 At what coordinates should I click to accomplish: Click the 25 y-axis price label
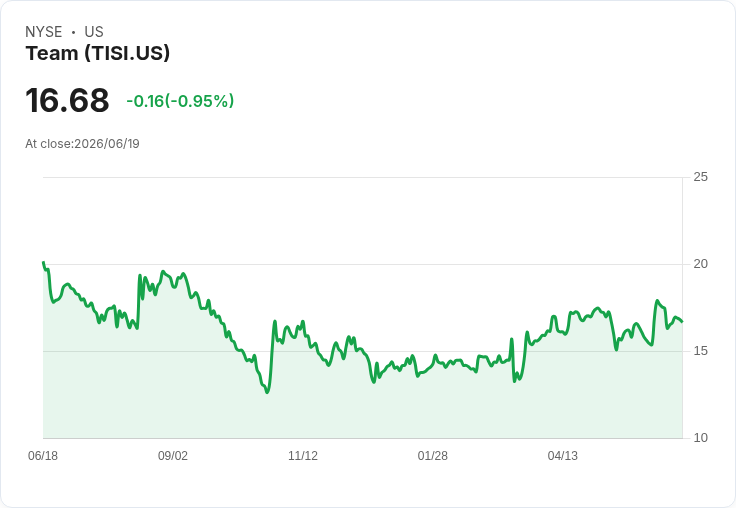click(700, 177)
